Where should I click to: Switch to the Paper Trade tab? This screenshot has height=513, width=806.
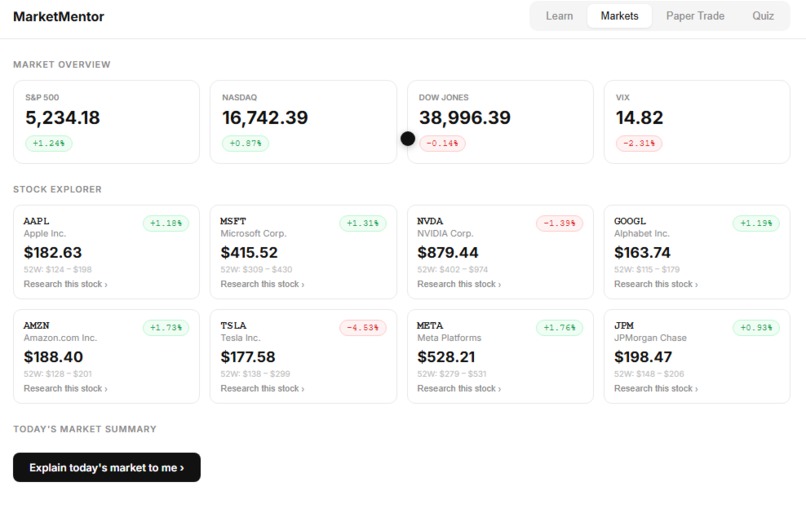point(695,16)
